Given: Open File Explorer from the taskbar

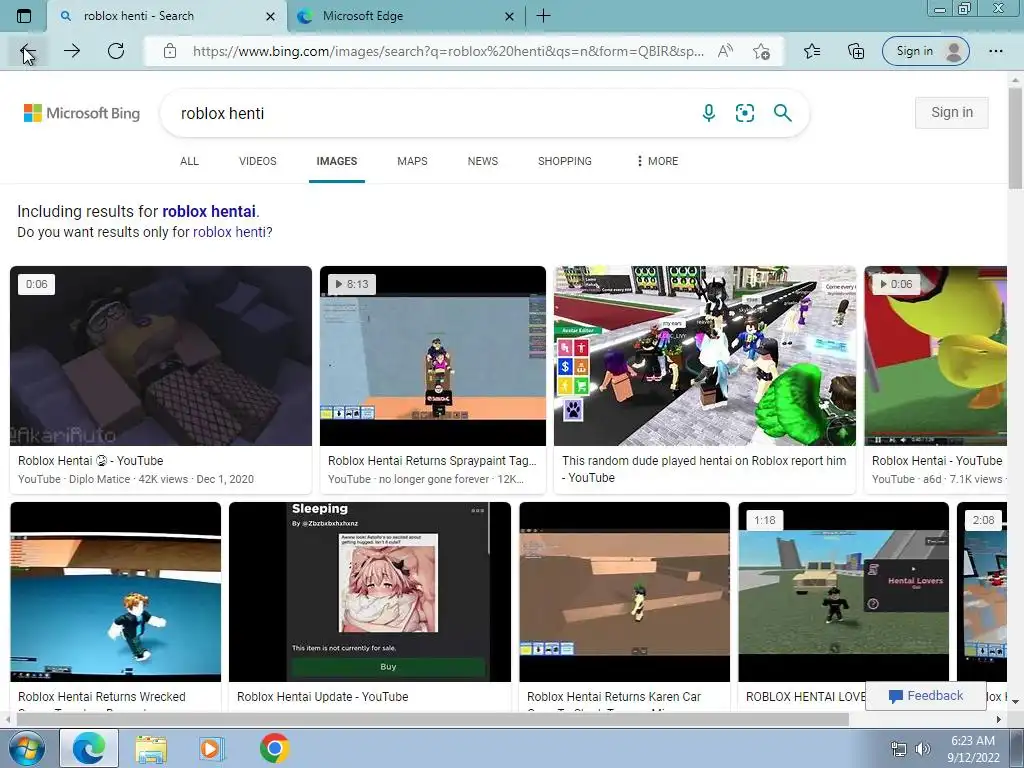Looking at the screenshot, I should point(151,748).
